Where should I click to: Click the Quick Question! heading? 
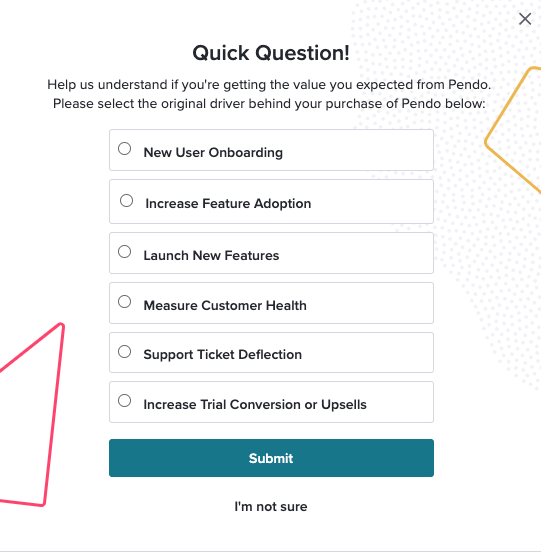[x=271, y=53]
